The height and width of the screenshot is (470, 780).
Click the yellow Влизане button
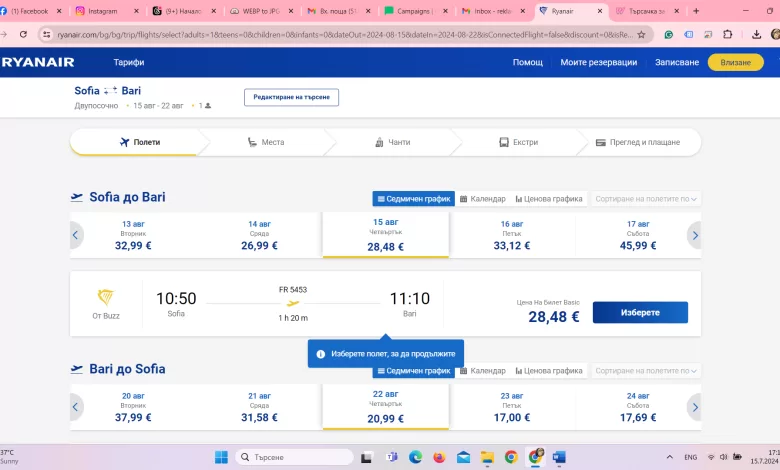coord(736,62)
